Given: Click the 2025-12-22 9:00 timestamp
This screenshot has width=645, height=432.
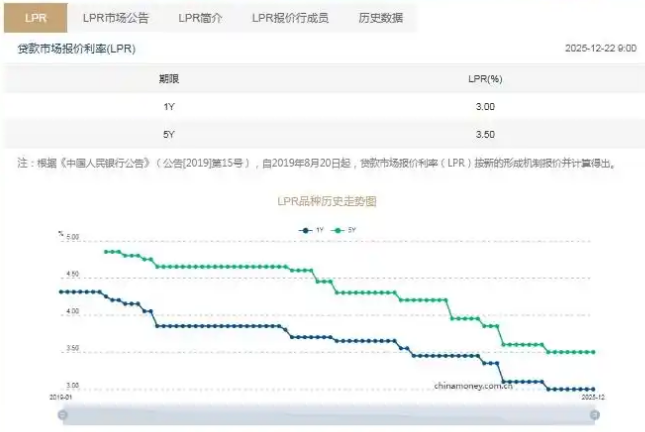Looking at the screenshot, I should point(600,48).
